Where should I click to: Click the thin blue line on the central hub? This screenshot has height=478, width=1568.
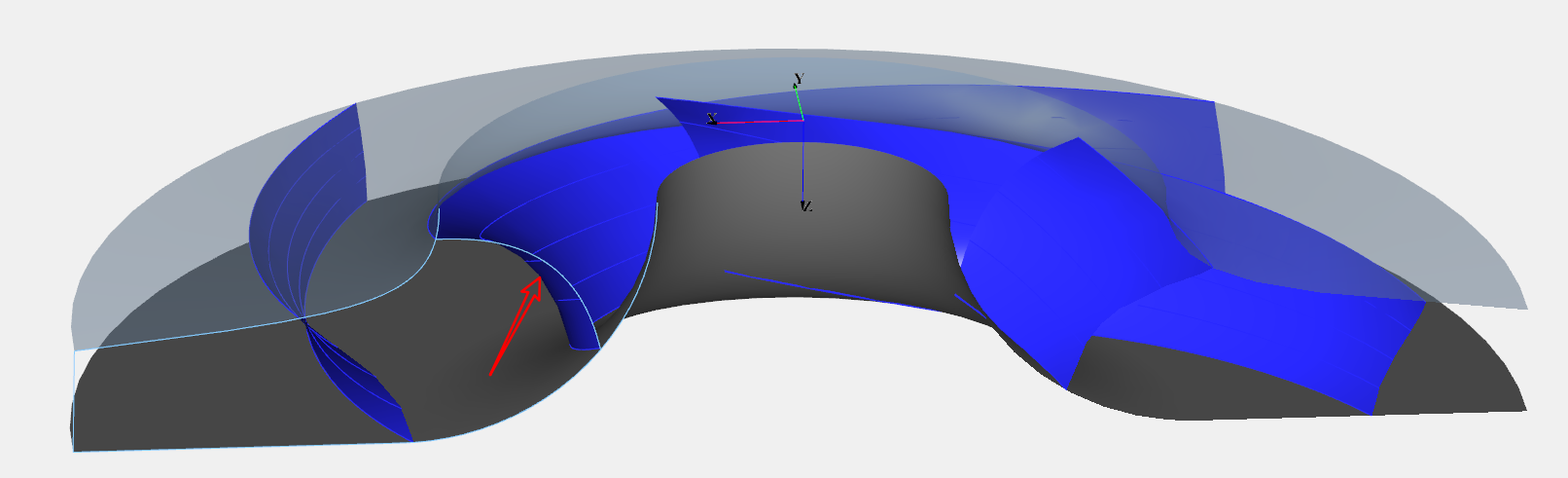(x=827, y=289)
